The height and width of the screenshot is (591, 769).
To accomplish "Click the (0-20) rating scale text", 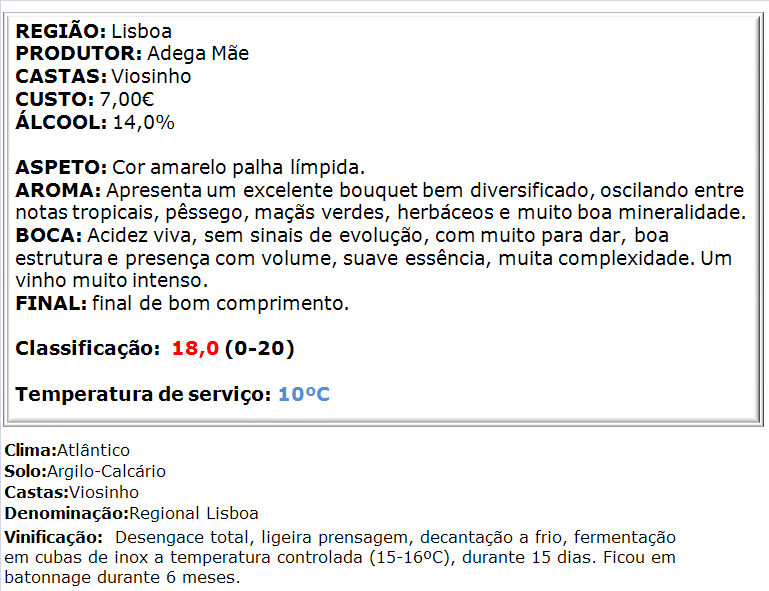I will (x=259, y=349).
